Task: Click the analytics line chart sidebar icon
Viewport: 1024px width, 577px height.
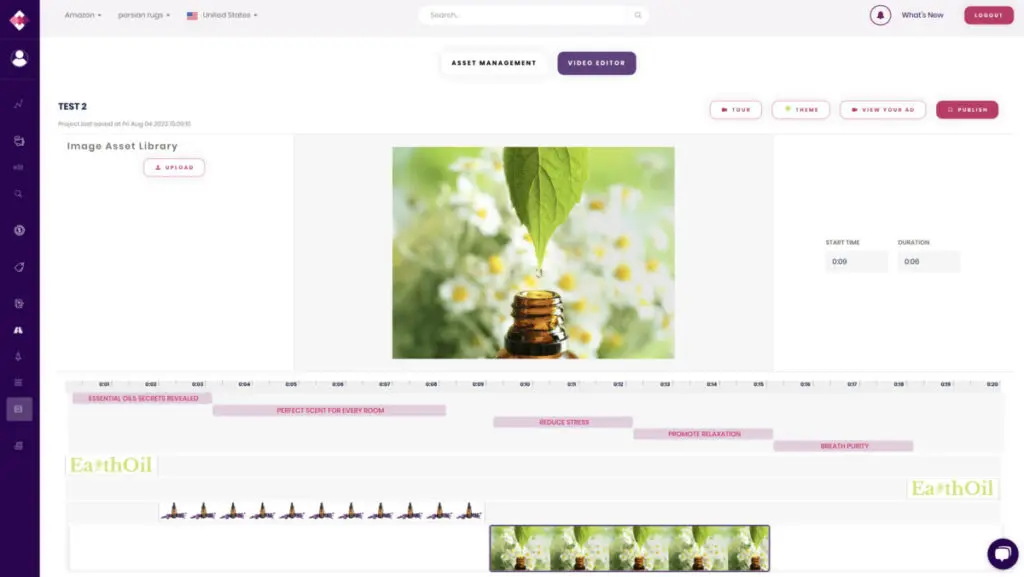Action: (x=19, y=104)
